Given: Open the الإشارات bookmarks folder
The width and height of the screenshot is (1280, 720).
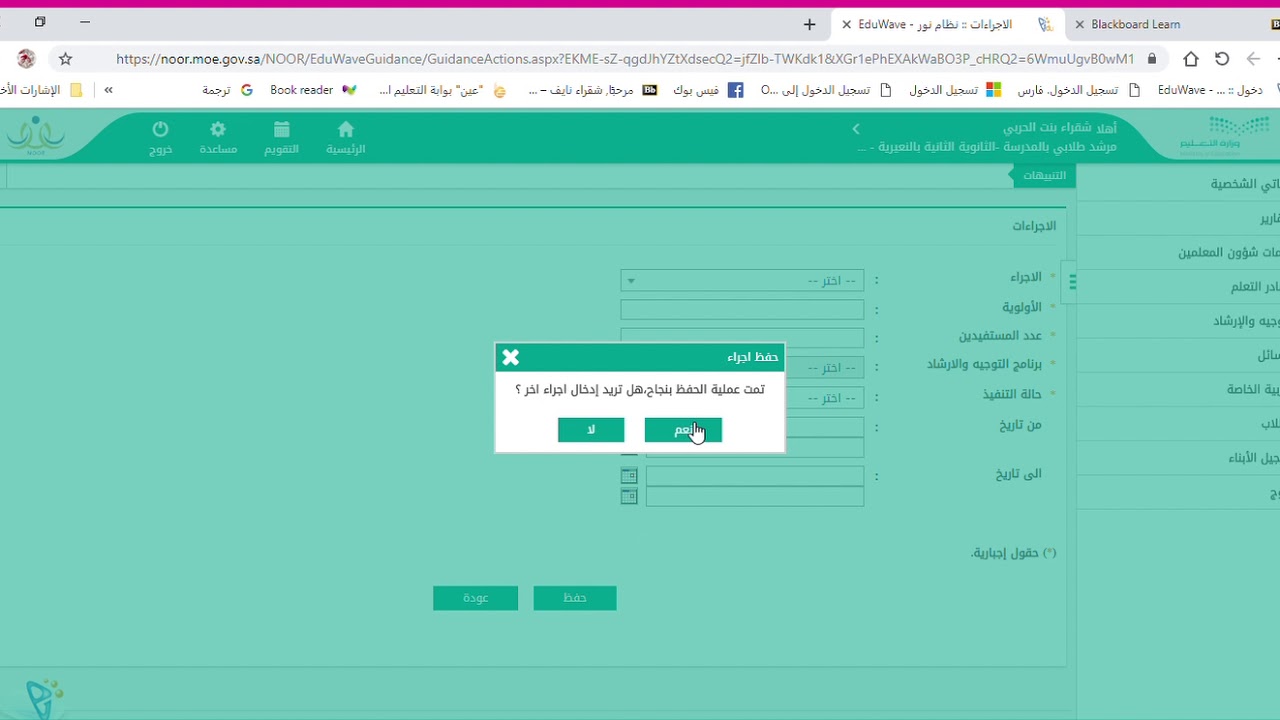Looking at the screenshot, I should click(42, 90).
